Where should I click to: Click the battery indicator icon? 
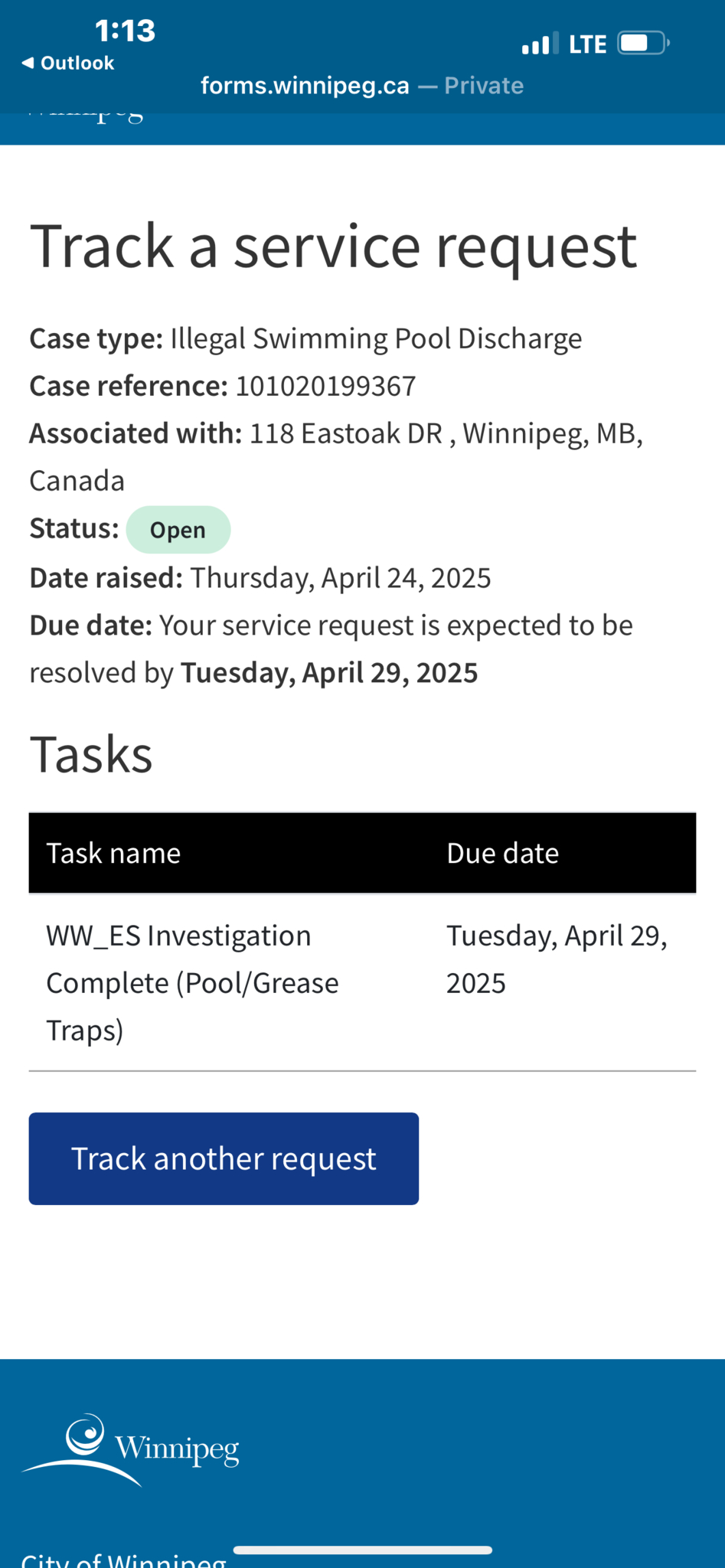644,43
